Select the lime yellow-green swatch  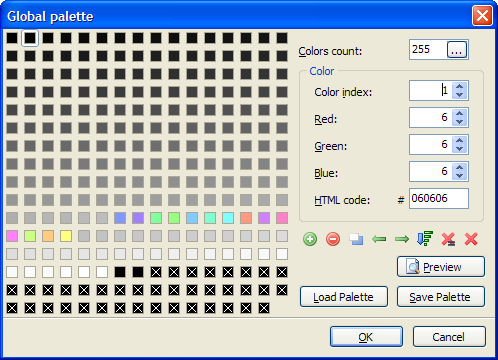(30, 236)
